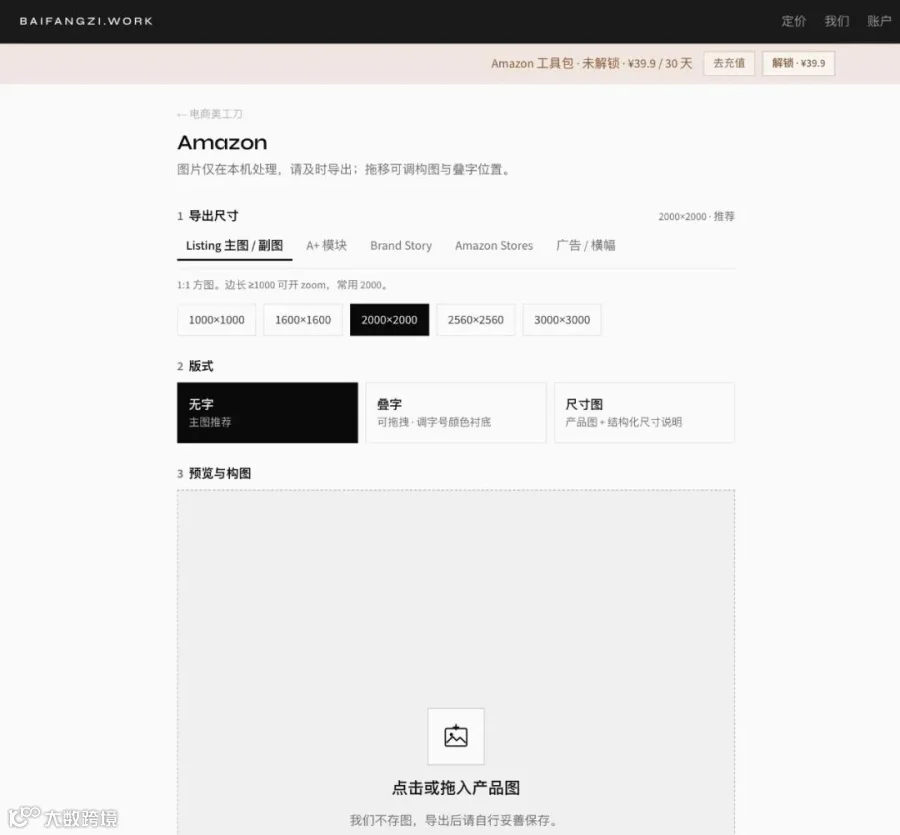Screen dimensions: 900x835
Task: Go to the 我们 page
Action: (836, 21)
